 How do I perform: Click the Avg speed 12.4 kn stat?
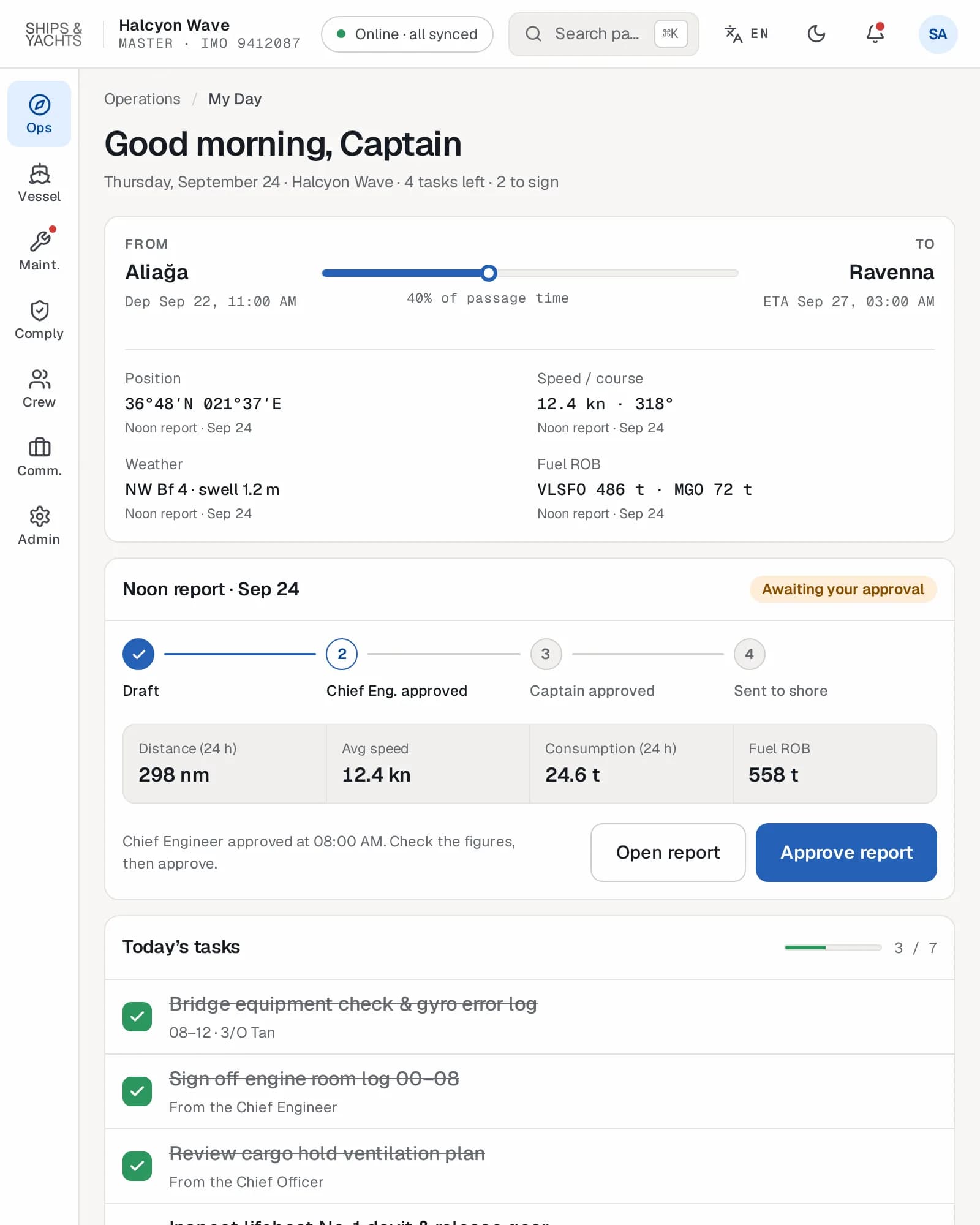click(x=428, y=764)
